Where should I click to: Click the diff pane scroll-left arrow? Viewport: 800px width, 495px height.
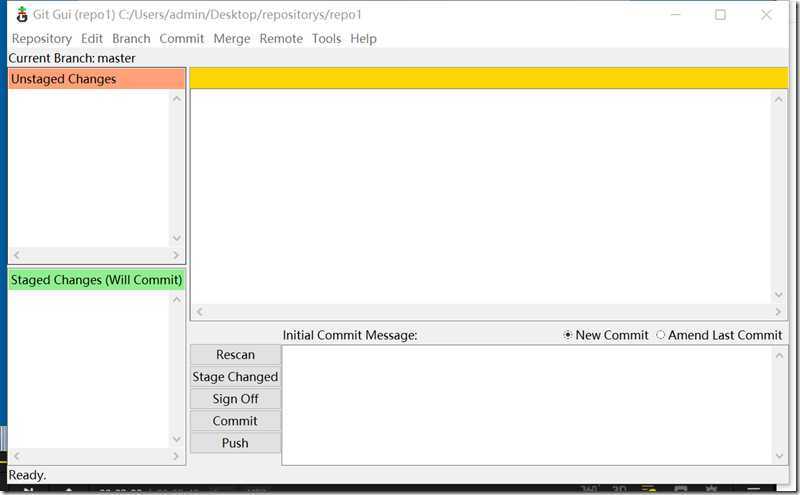(199, 311)
